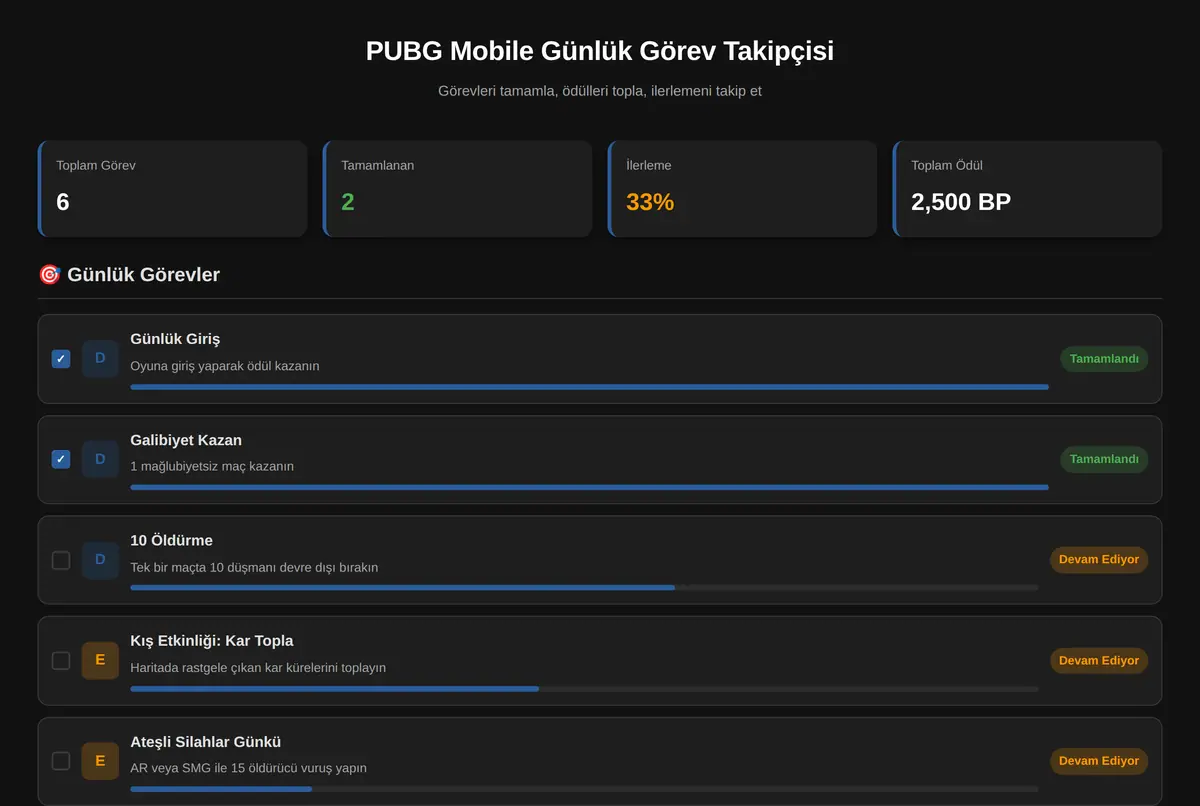Click the 33% progress value
1200x806 pixels.
[x=650, y=202]
